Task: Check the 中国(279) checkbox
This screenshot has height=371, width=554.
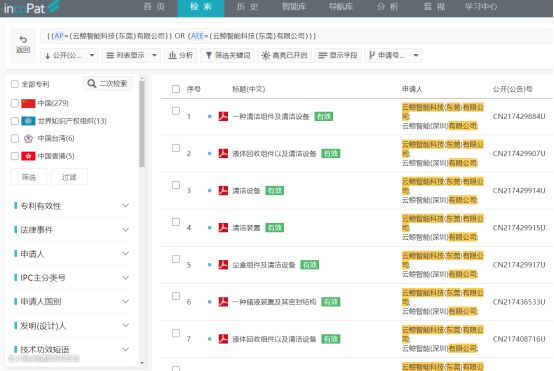Action: click(x=15, y=103)
